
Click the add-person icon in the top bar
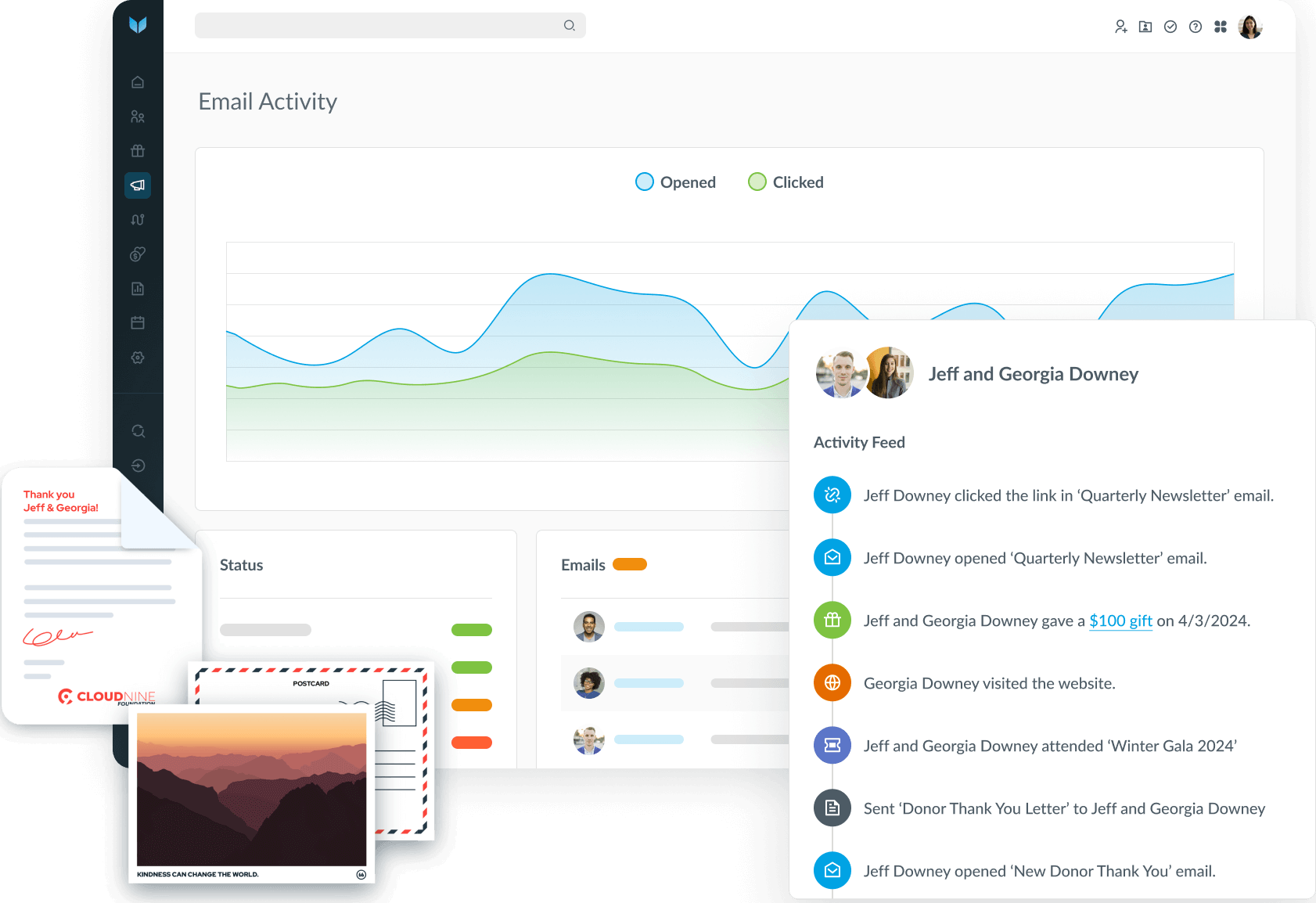(1120, 27)
